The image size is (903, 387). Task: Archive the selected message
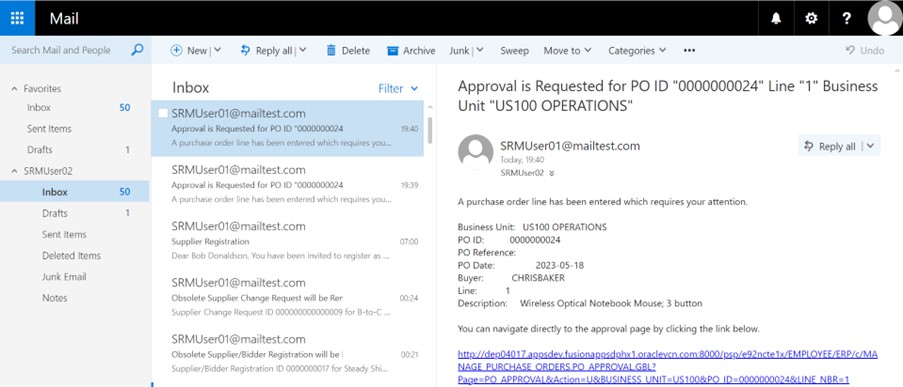pos(411,51)
